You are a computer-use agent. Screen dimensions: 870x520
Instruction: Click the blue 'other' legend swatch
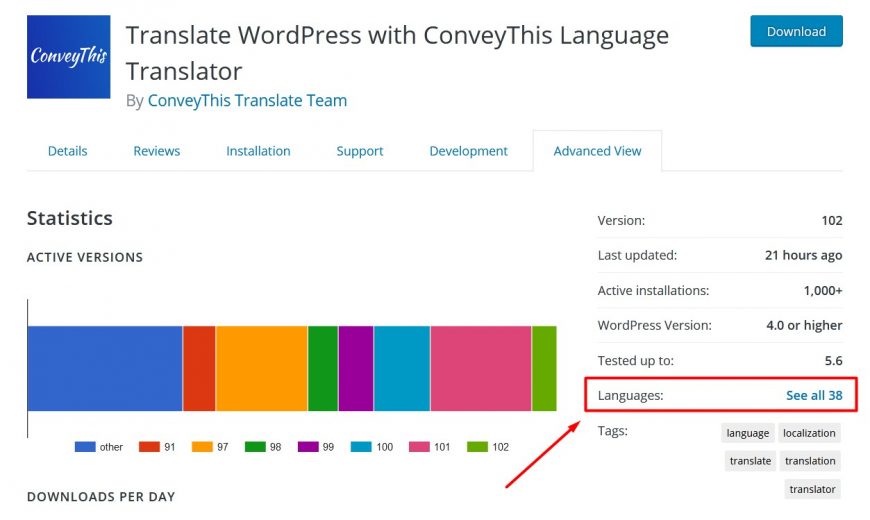click(x=85, y=447)
